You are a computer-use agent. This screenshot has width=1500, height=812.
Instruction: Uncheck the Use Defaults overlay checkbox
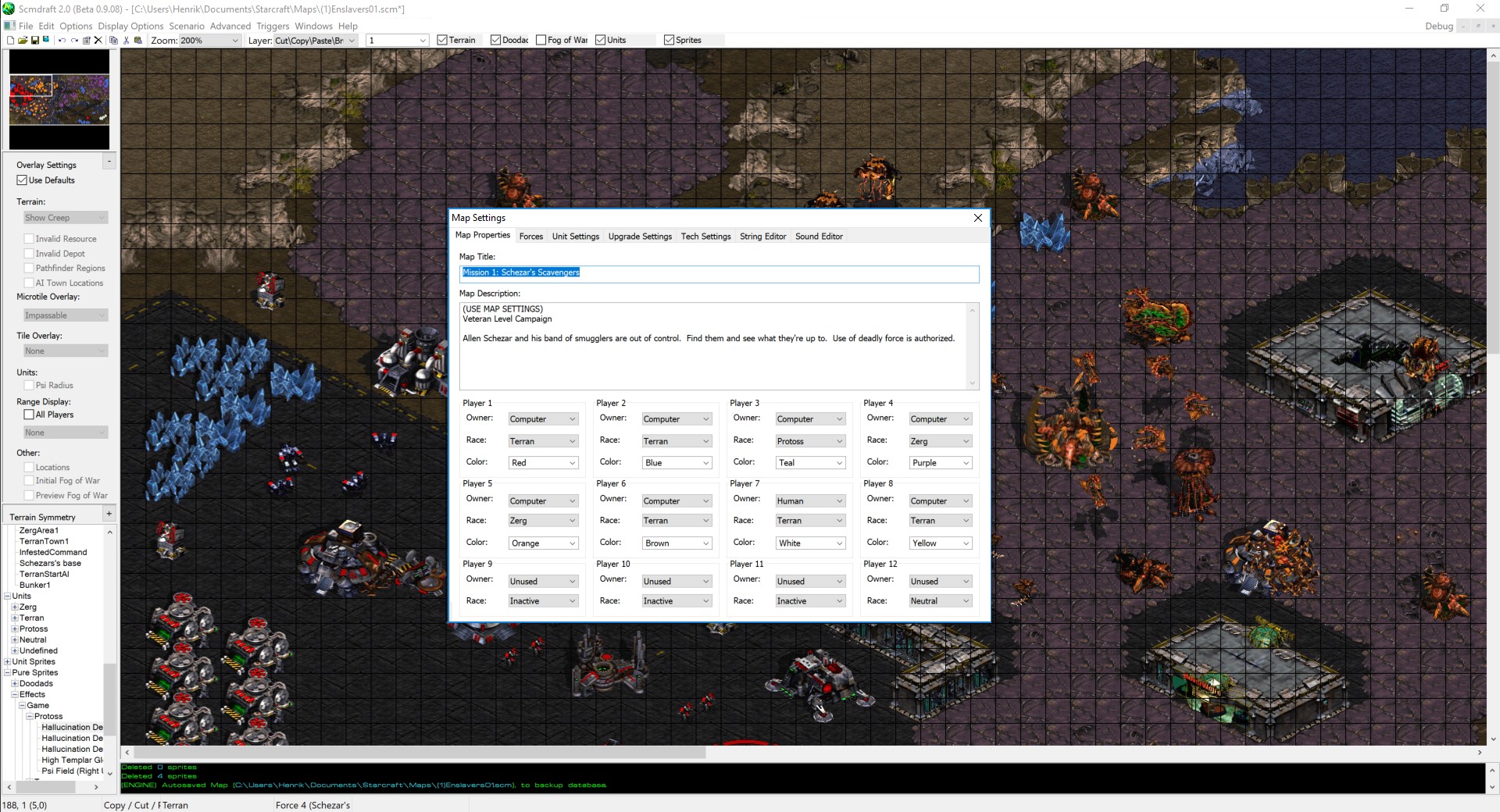pyautogui.click(x=22, y=180)
